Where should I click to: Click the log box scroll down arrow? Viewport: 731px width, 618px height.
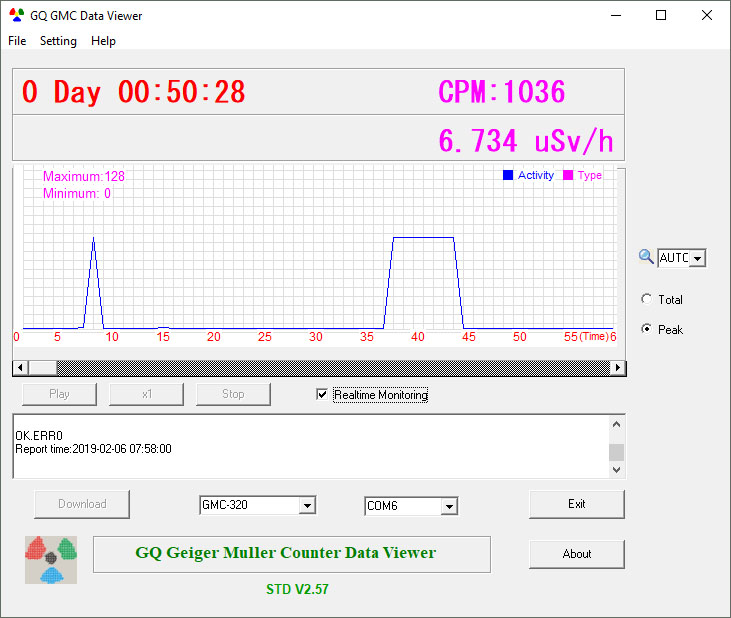point(616,470)
